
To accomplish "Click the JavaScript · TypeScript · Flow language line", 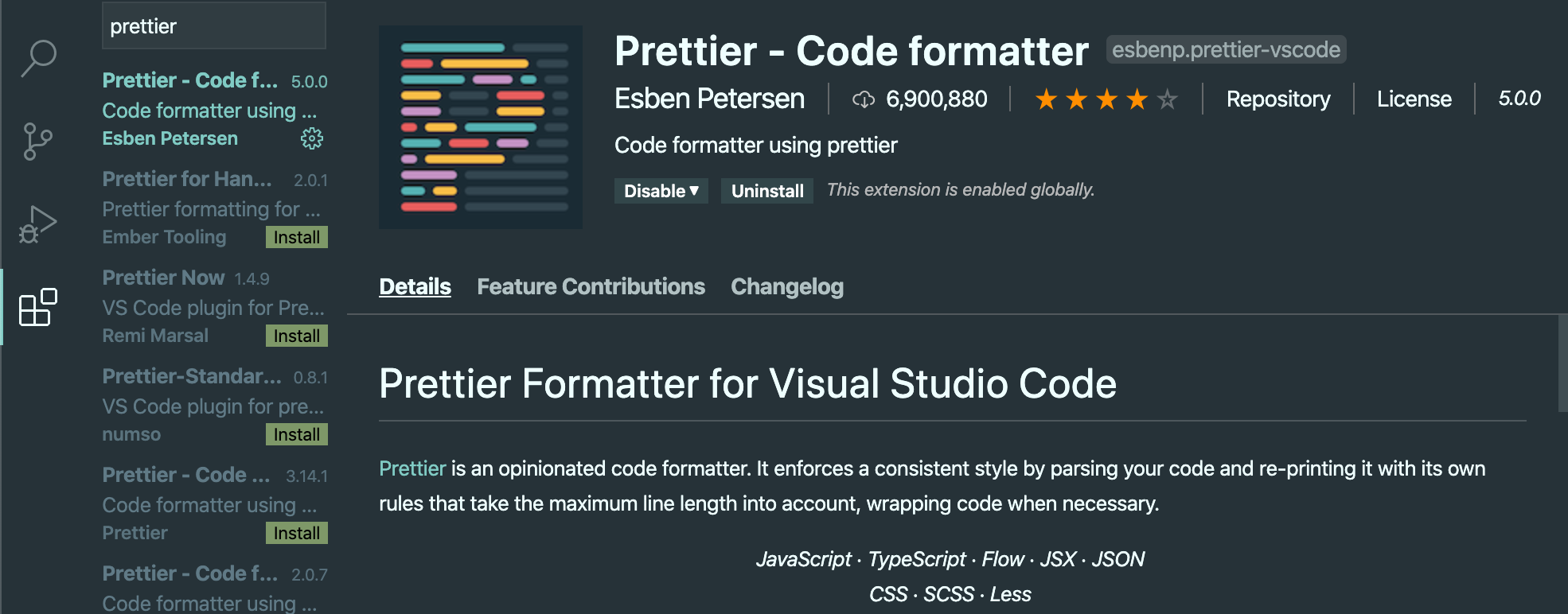I will (950, 559).
